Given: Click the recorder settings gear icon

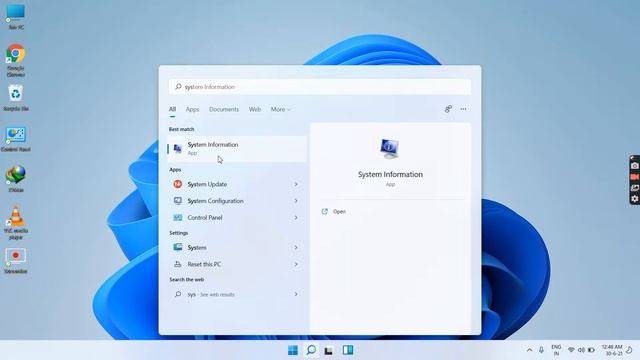Looking at the screenshot, I should tap(634, 199).
